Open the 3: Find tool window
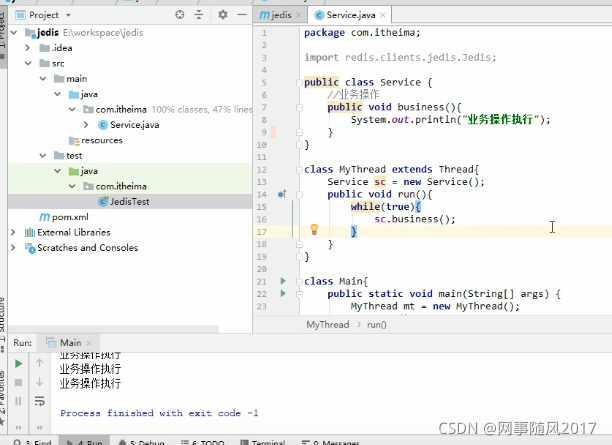This screenshot has height=445, width=612. coord(32,442)
